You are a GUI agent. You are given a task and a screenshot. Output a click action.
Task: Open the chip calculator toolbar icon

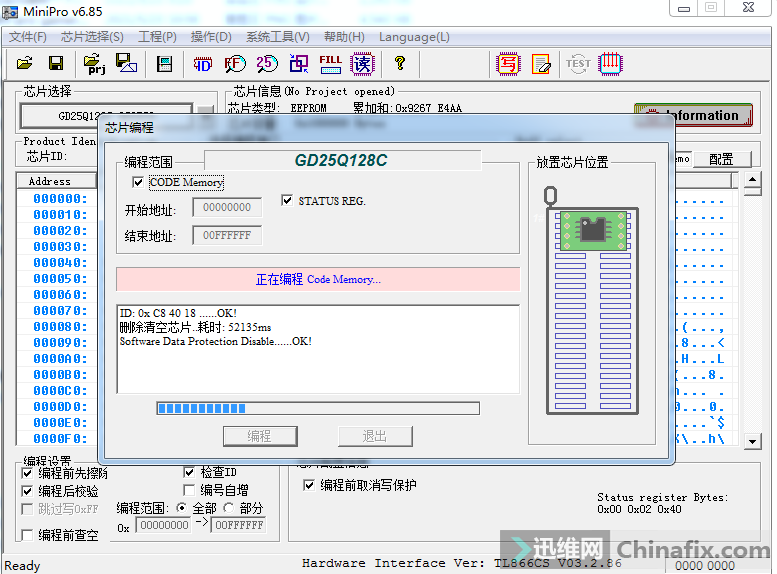(164, 64)
